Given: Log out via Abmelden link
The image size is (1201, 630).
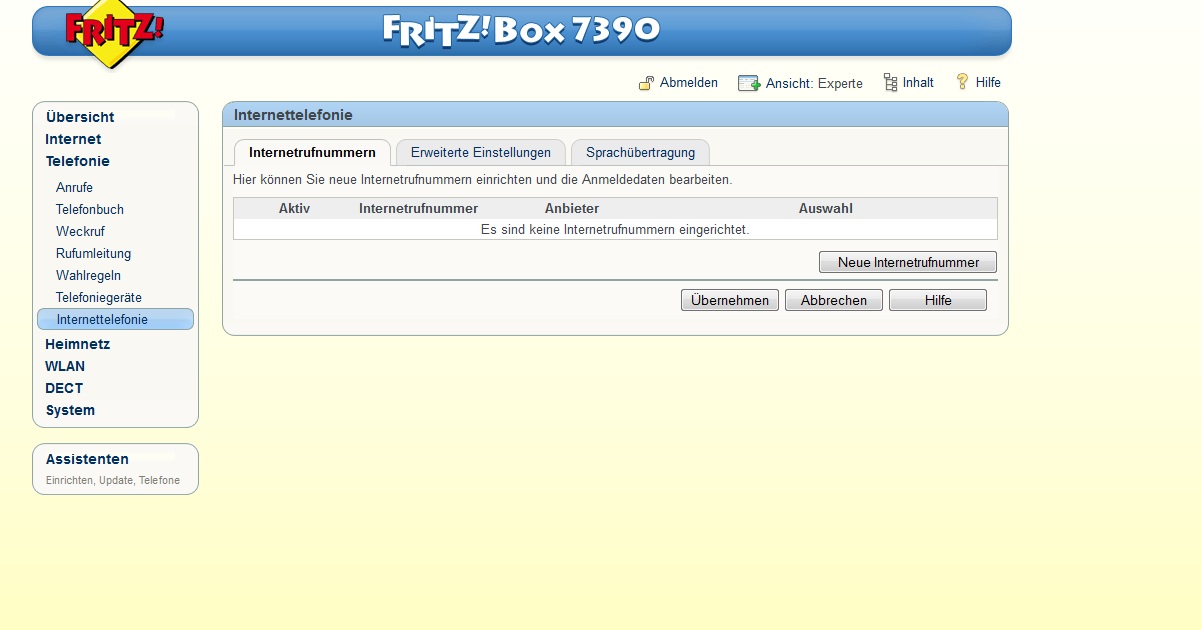Looking at the screenshot, I should click(689, 83).
